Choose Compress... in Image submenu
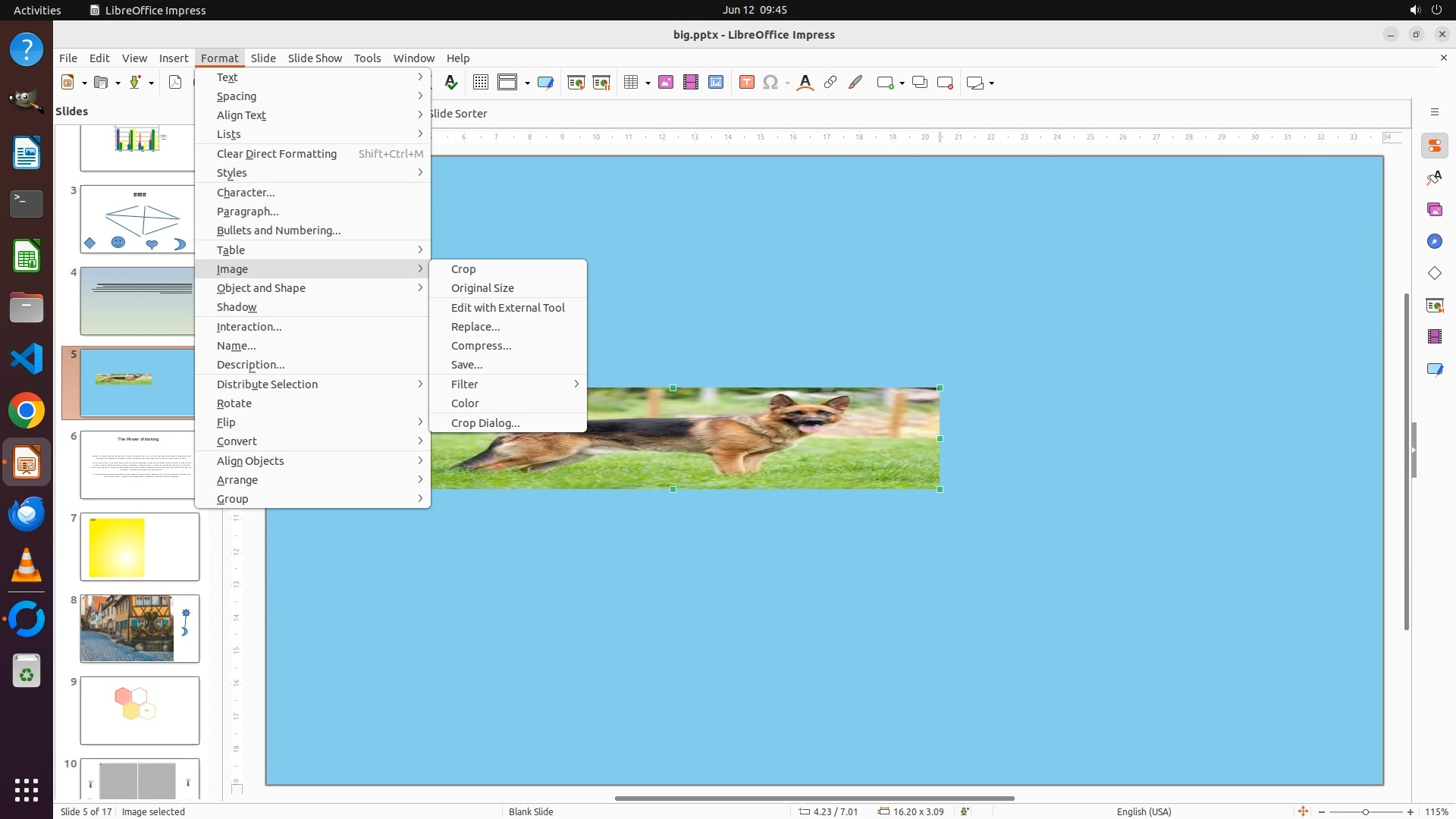This screenshot has width=1456, height=819. pos(481,346)
